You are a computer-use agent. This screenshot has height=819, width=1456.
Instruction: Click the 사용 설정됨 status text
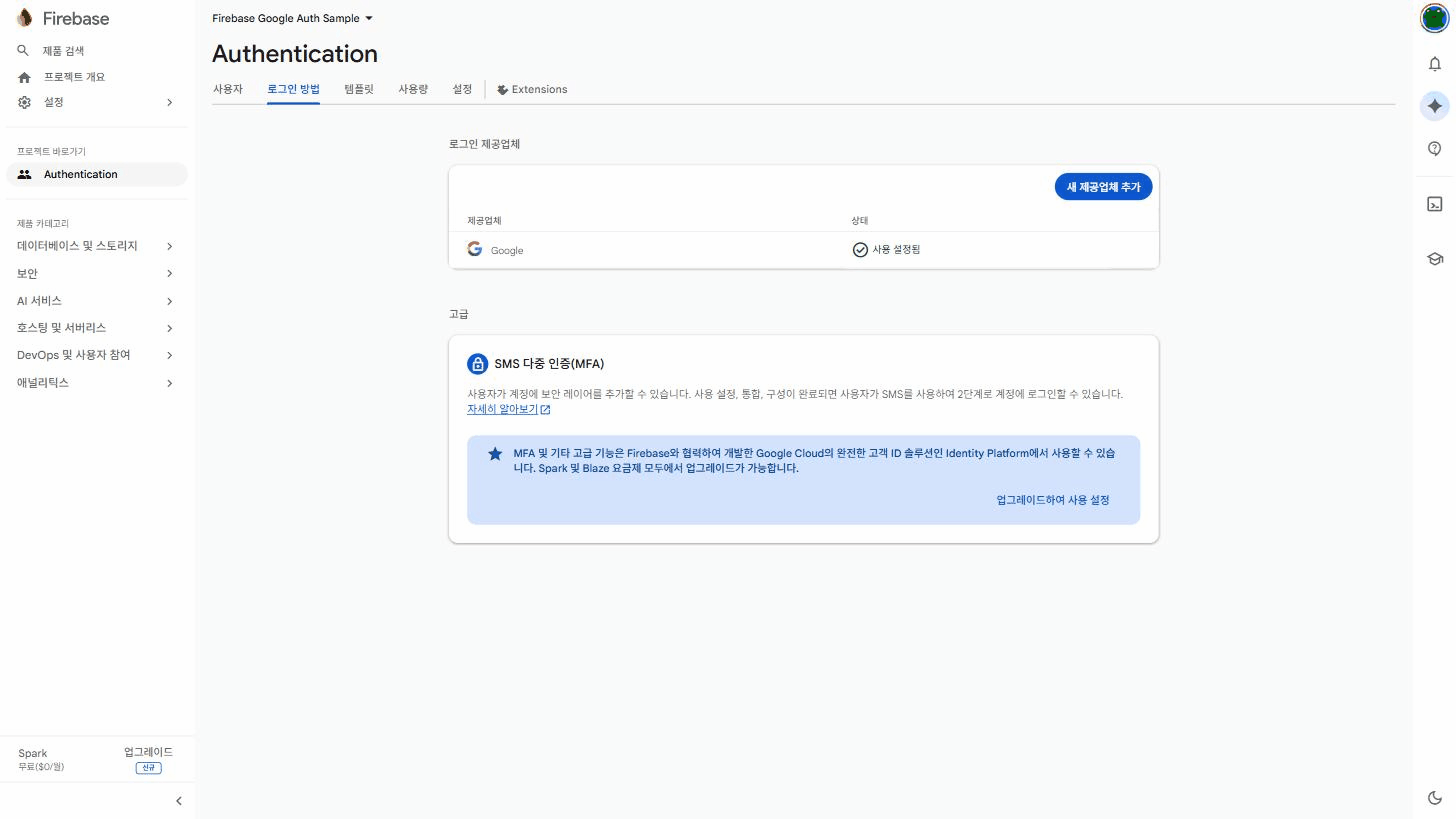[896, 250]
